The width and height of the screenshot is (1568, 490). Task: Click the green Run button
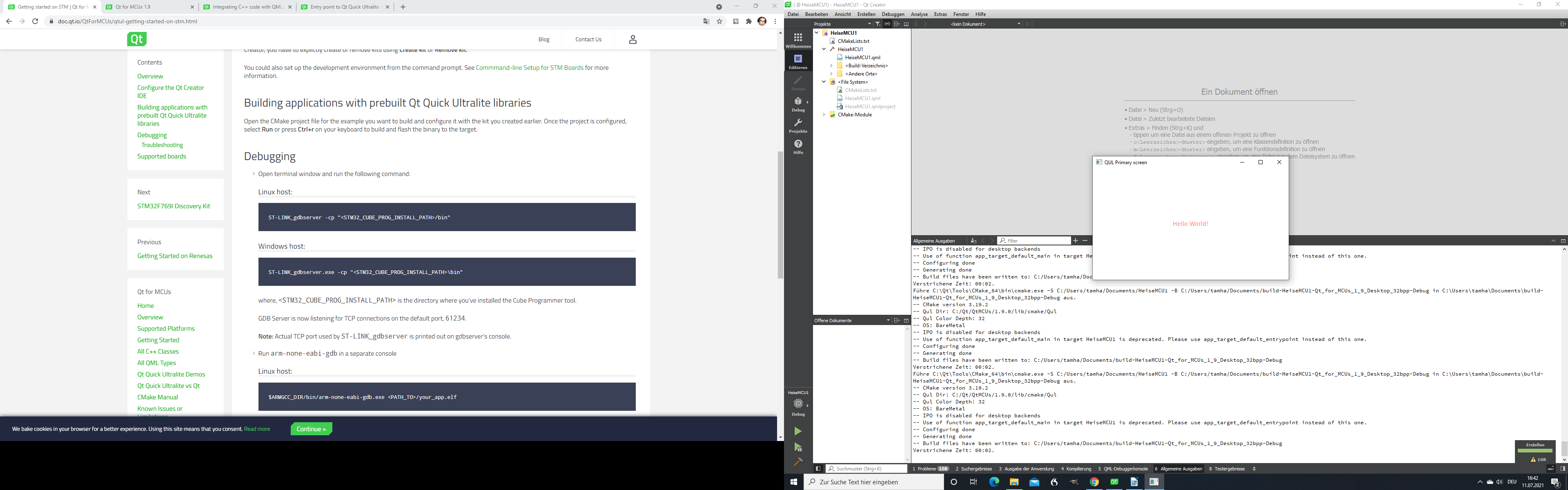coord(797,432)
